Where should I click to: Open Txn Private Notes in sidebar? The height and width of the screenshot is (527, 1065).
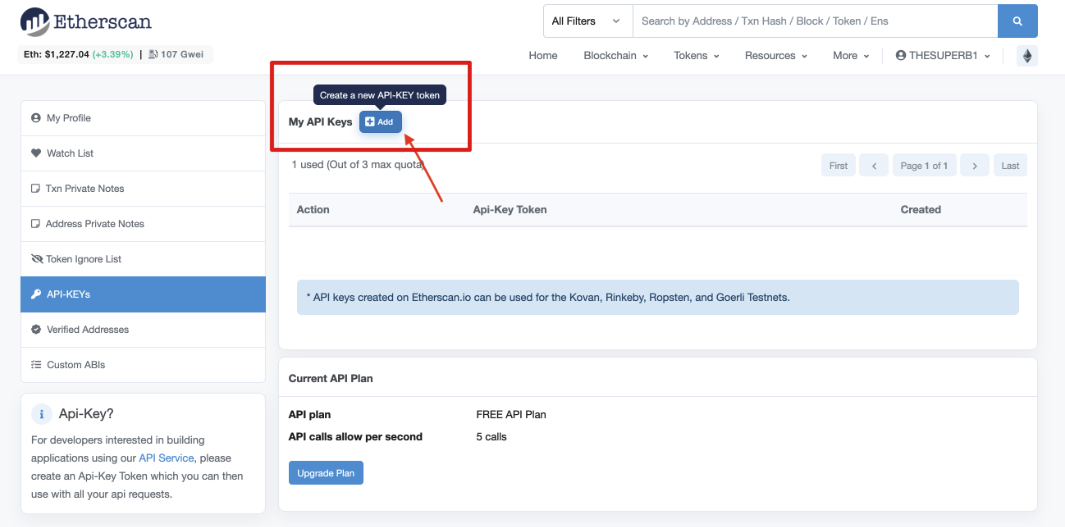point(143,189)
